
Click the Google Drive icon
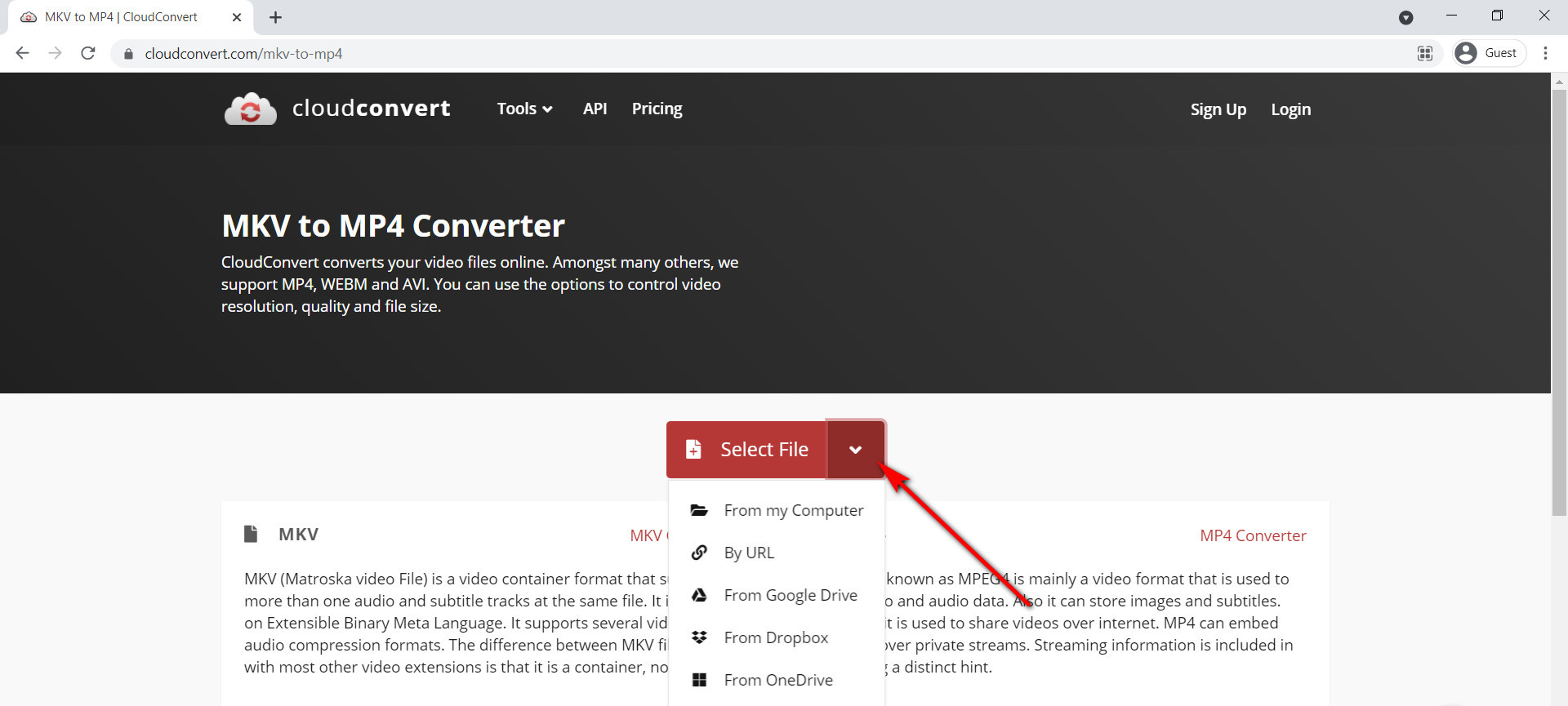coord(699,595)
